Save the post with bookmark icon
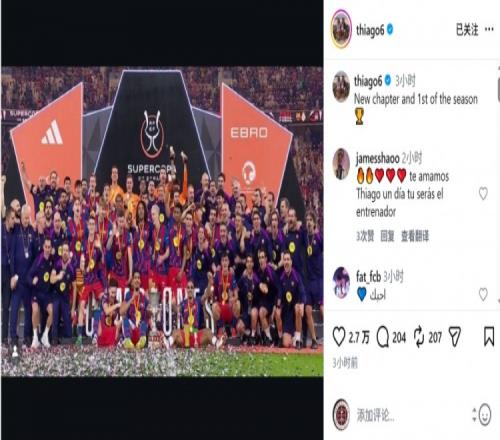This screenshot has width=500, height=440. pyautogui.click(x=489, y=337)
